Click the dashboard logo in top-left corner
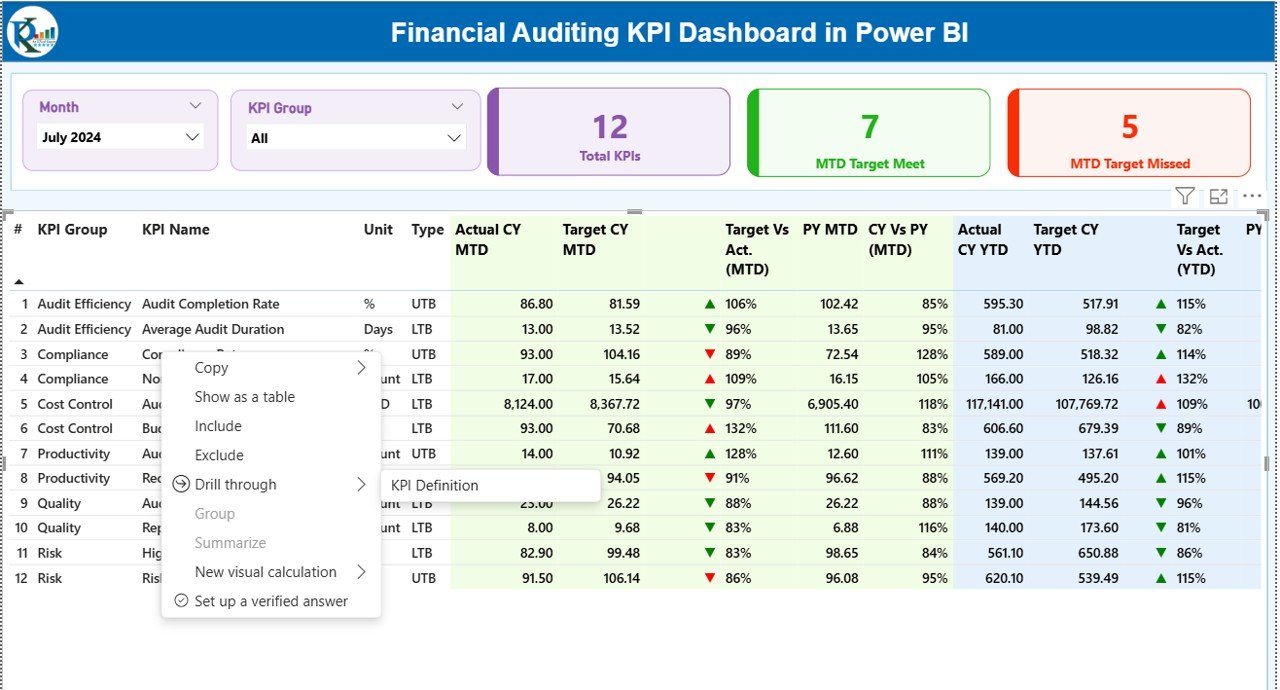The width and height of the screenshot is (1280, 690). 32,32
